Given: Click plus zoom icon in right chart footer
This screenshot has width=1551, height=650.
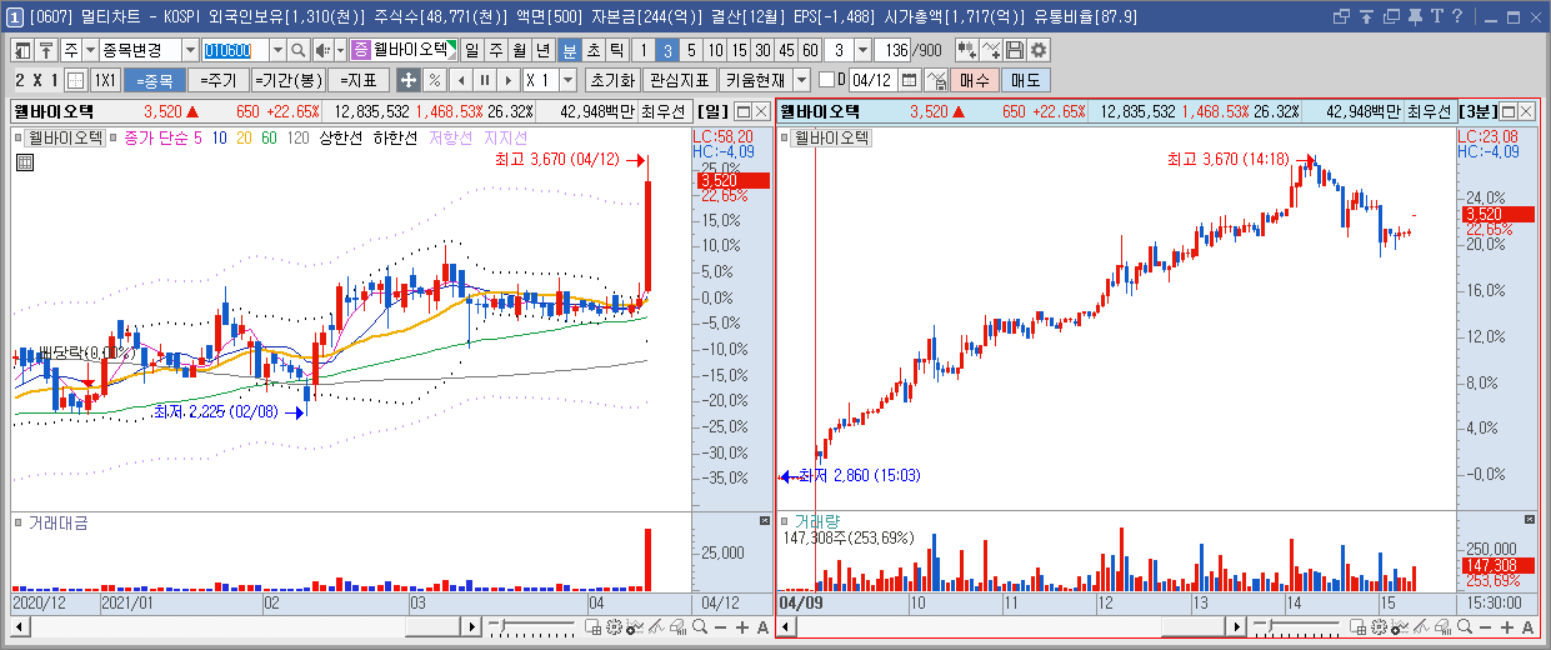Looking at the screenshot, I should (x=1508, y=627).
